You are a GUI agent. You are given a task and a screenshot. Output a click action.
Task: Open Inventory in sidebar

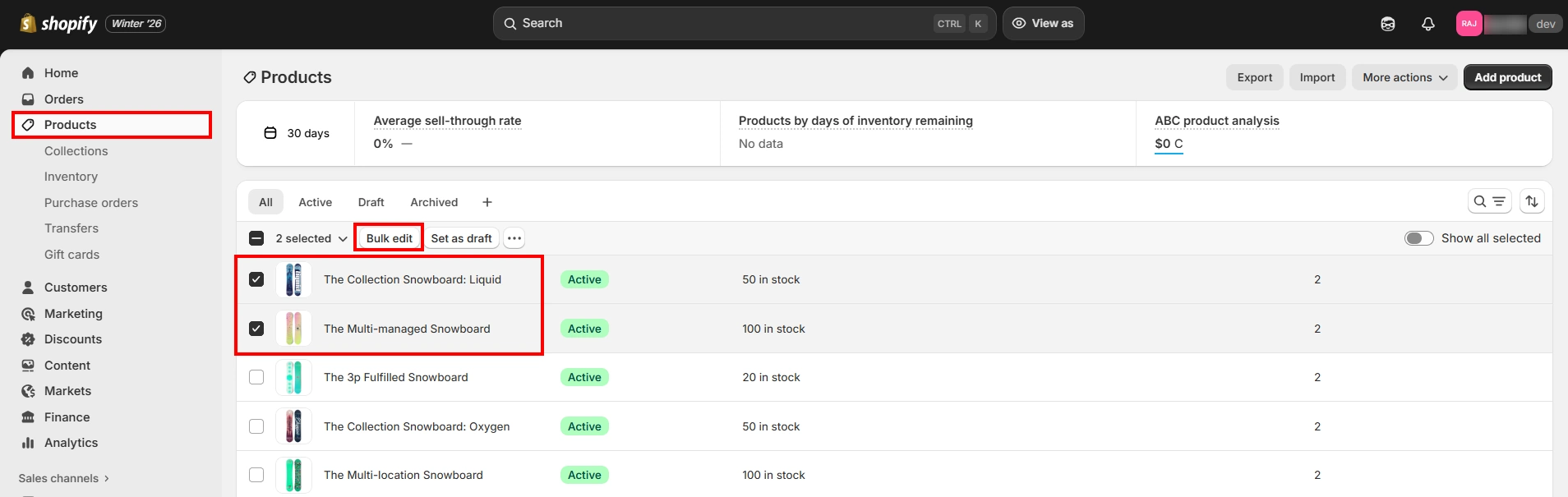[71, 177]
